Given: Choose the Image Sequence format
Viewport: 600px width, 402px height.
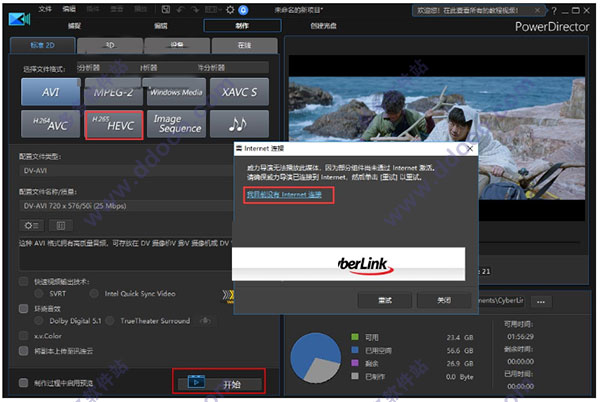Looking at the screenshot, I should [177, 124].
